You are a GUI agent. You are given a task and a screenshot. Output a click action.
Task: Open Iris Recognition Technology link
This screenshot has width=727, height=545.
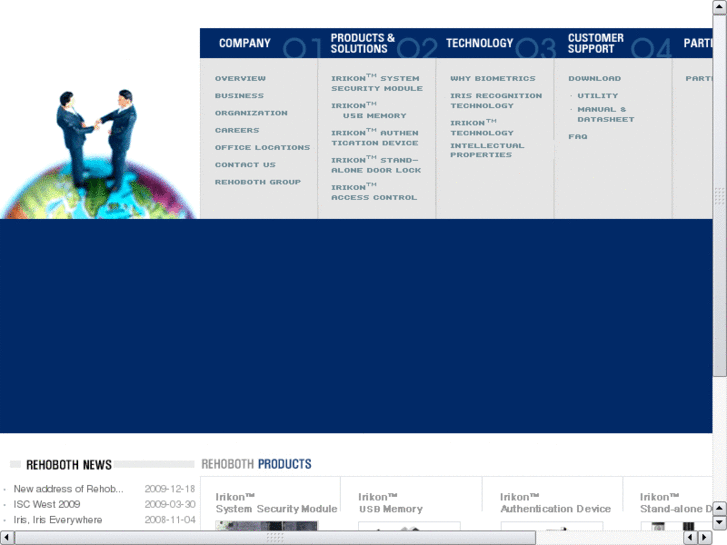496,100
